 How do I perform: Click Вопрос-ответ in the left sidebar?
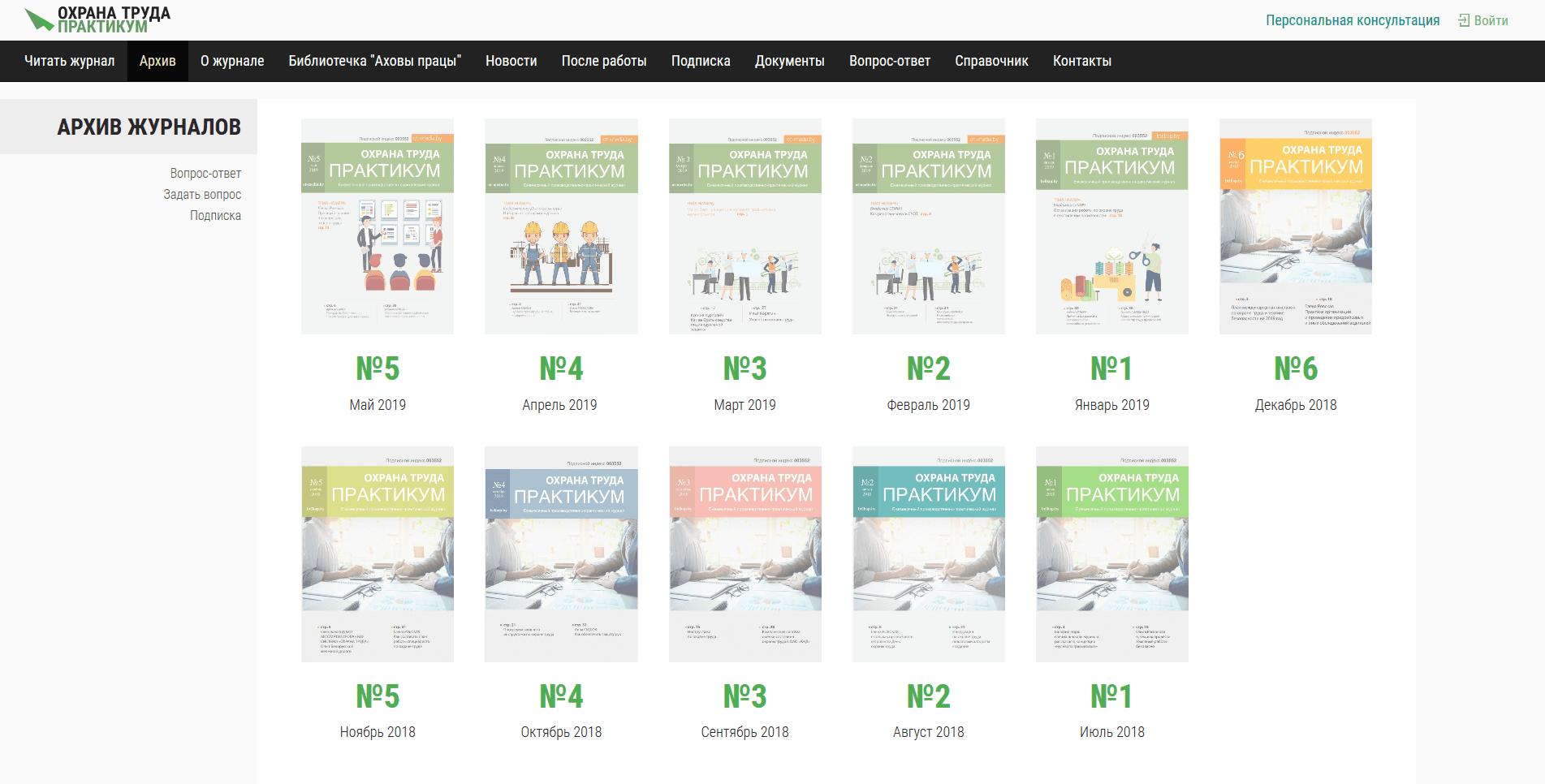[205, 173]
